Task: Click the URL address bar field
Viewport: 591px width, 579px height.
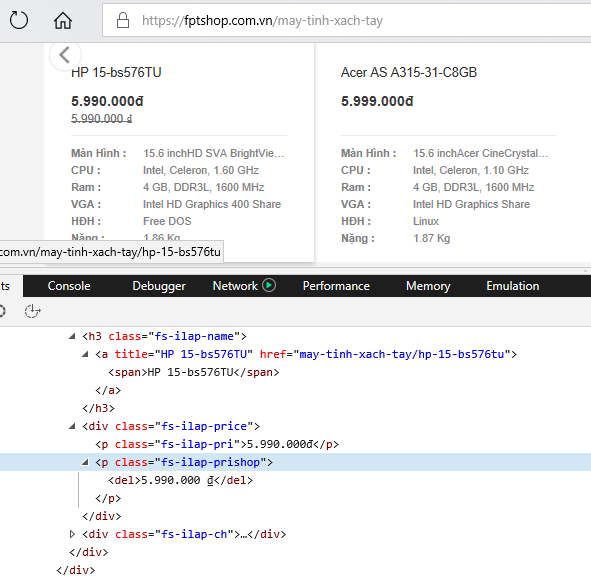Action: (347, 20)
